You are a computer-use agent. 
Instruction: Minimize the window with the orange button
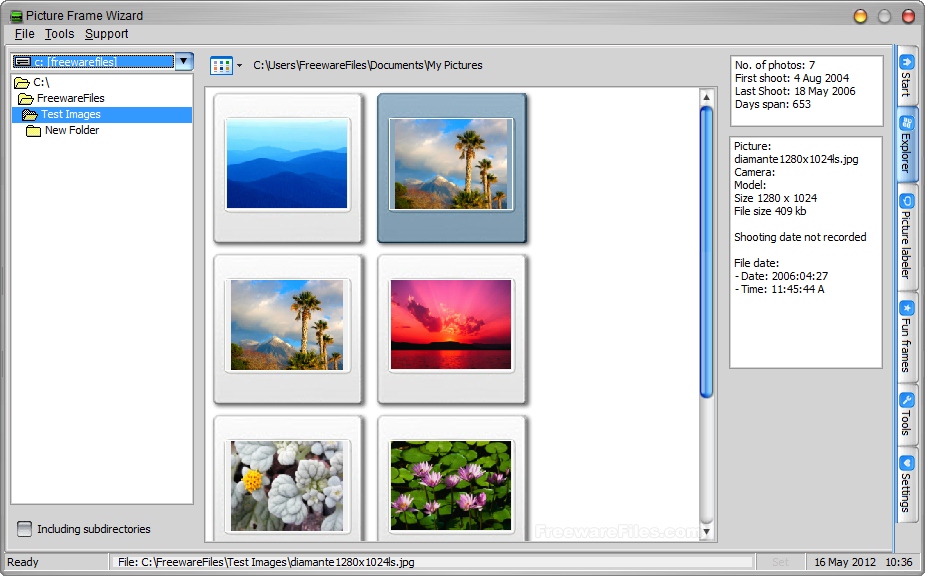(x=860, y=16)
